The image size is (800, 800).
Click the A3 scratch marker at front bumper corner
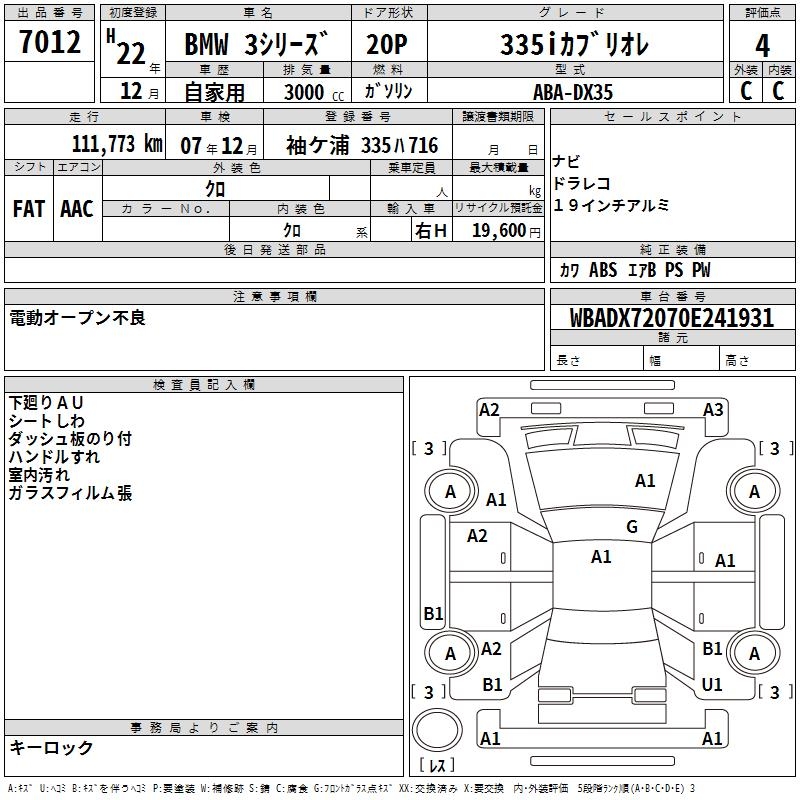click(713, 409)
